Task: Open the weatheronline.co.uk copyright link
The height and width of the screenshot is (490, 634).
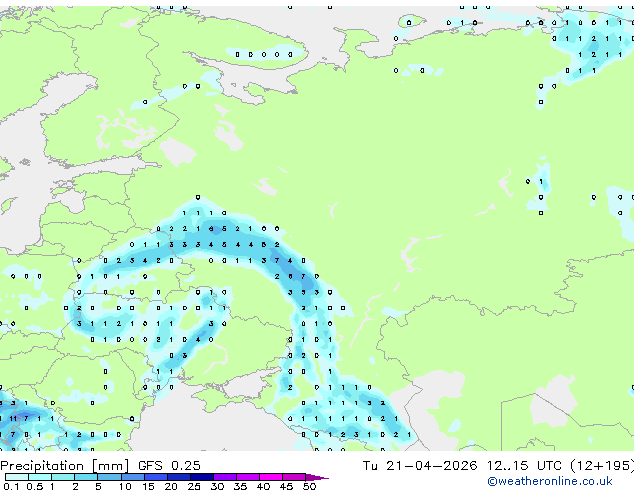Action: click(x=550, y=481)
